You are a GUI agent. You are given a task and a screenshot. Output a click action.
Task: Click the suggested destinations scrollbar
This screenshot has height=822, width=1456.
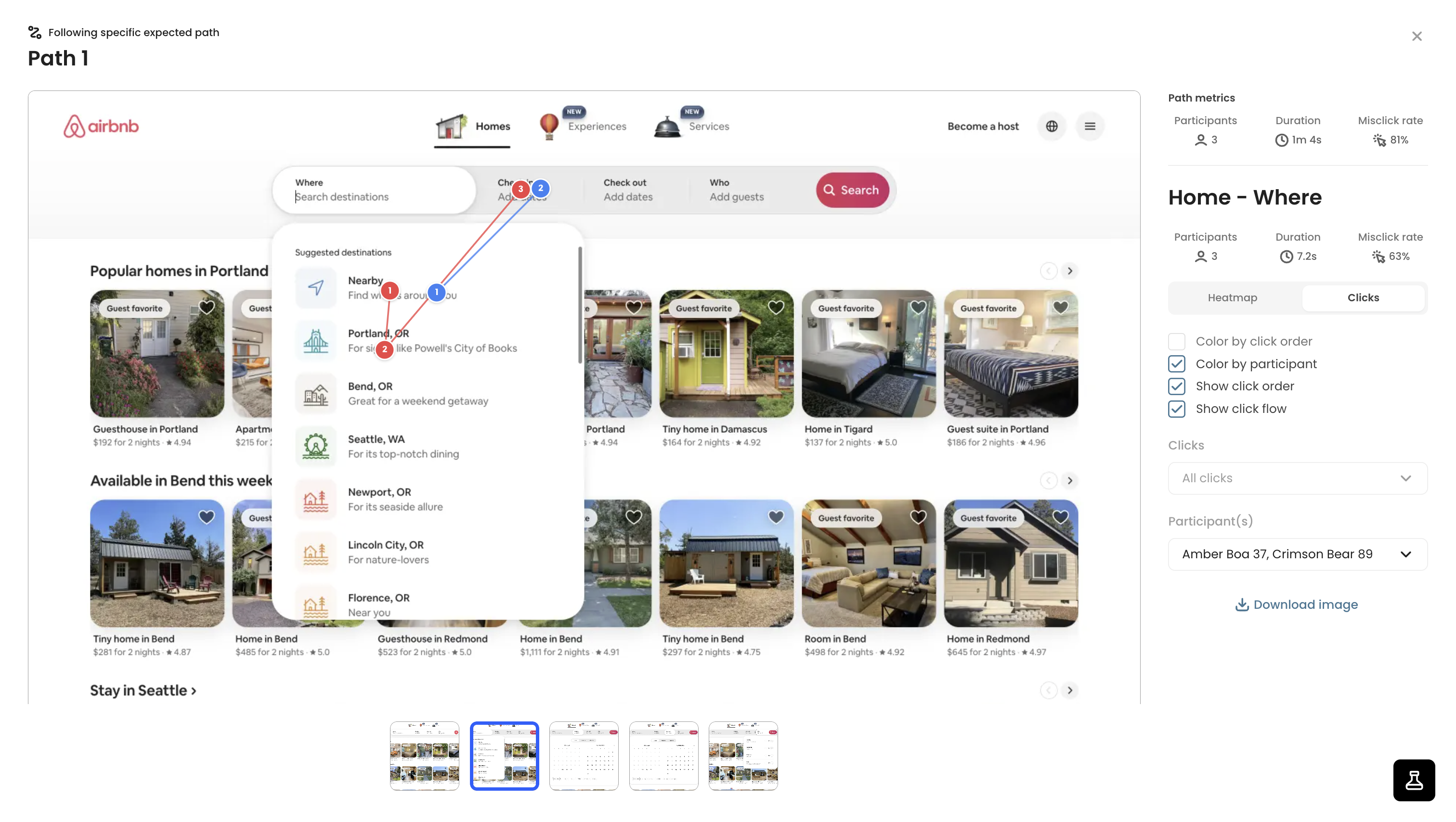[580, 305]
